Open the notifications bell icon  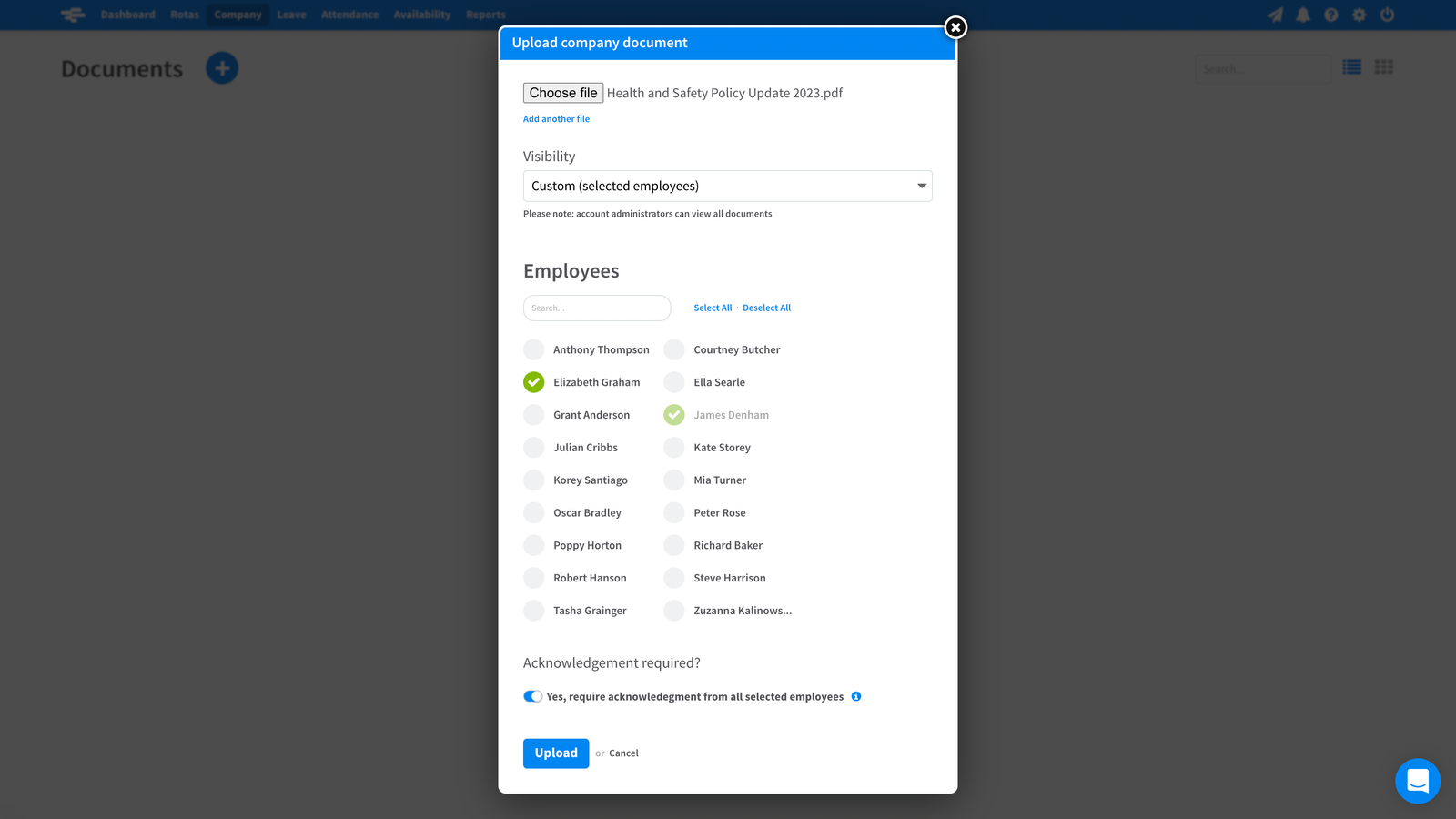pos(1303,15)
